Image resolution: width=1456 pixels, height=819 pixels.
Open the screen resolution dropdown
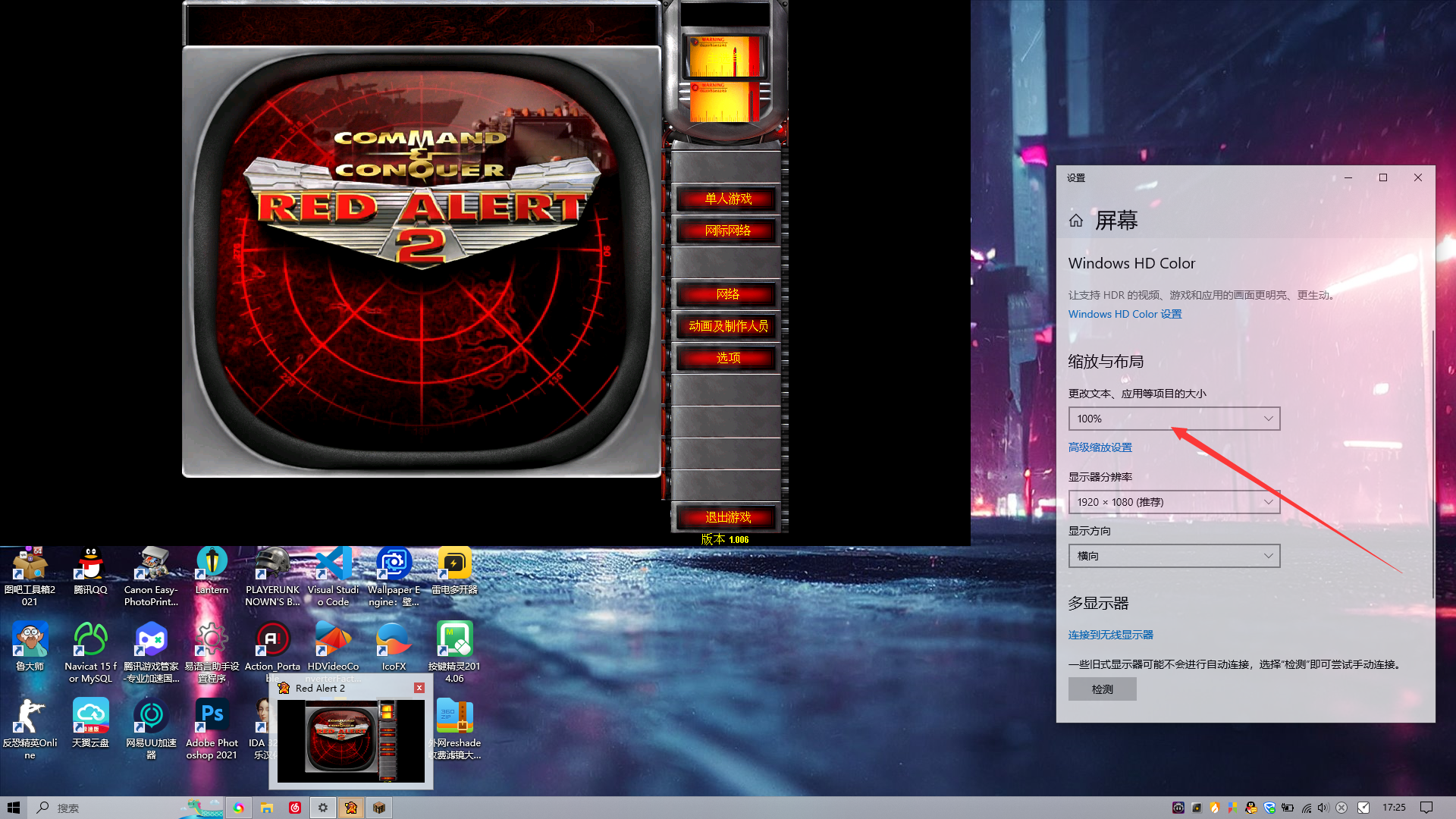1174,501
